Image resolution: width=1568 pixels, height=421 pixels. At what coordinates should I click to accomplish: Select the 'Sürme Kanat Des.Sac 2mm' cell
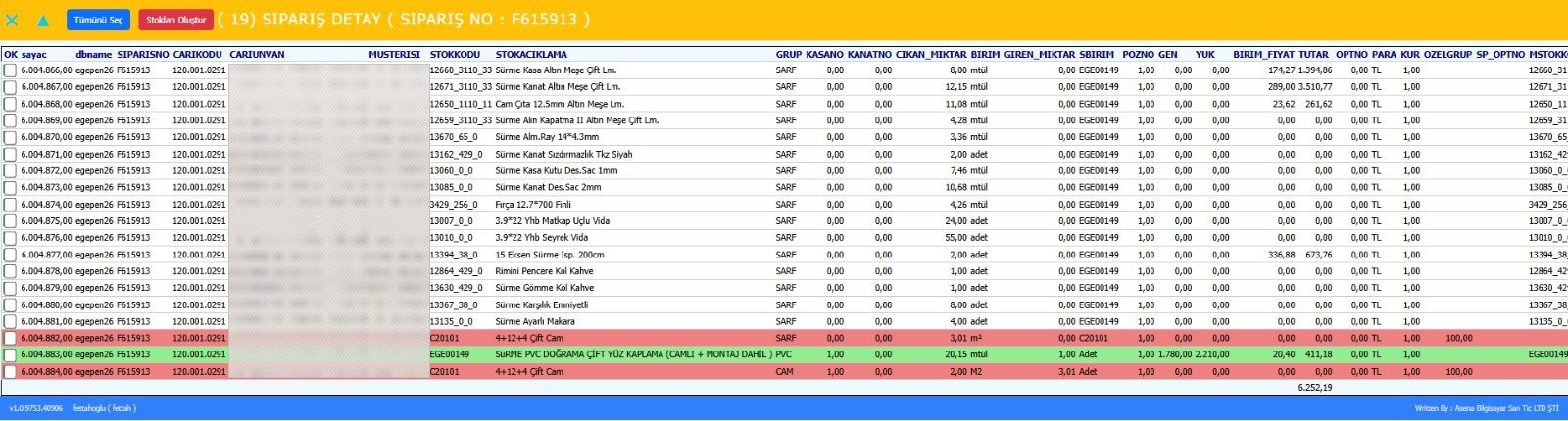(548, 187)
